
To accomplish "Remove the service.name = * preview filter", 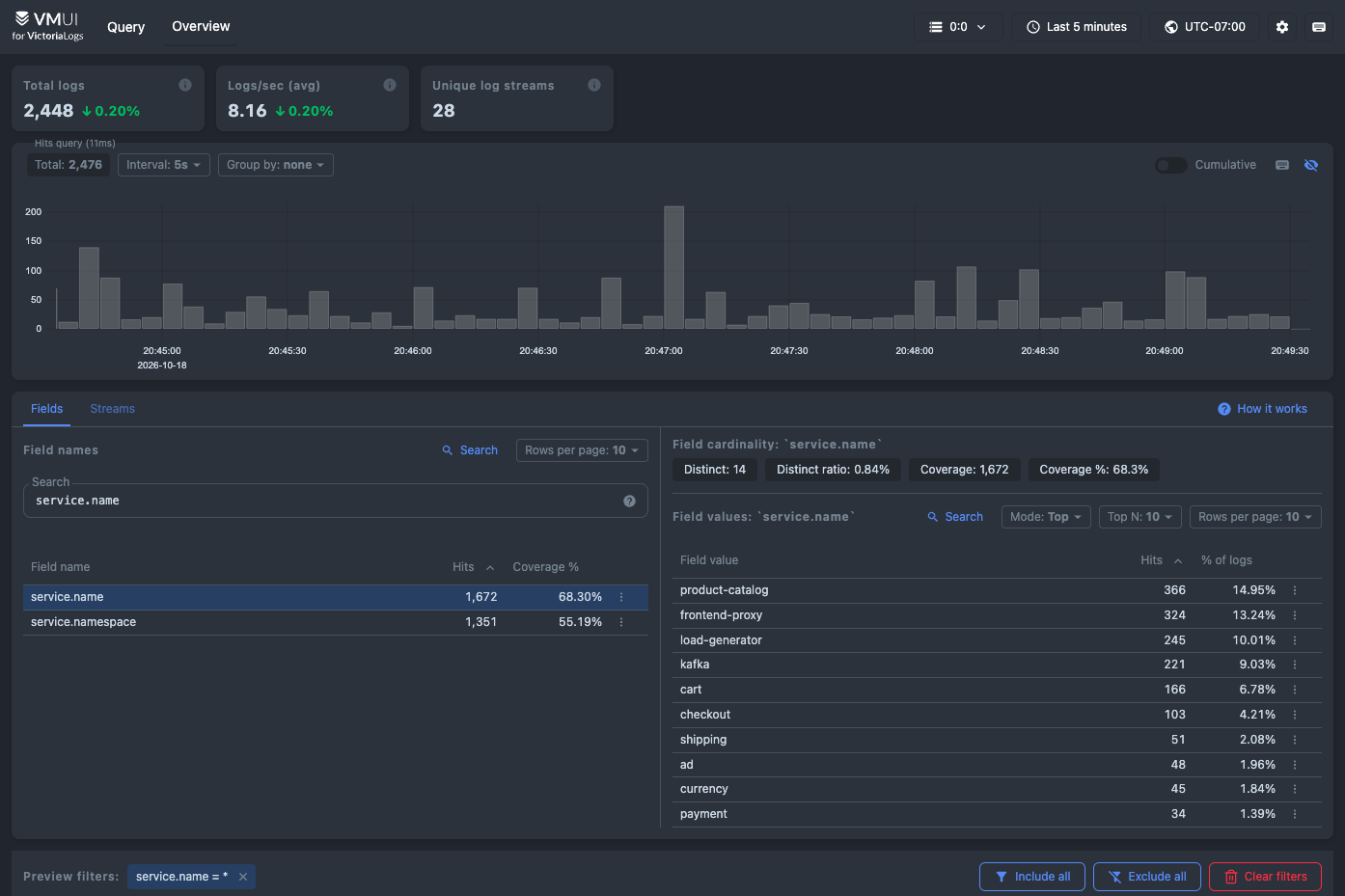I will [x=243, y=877].
